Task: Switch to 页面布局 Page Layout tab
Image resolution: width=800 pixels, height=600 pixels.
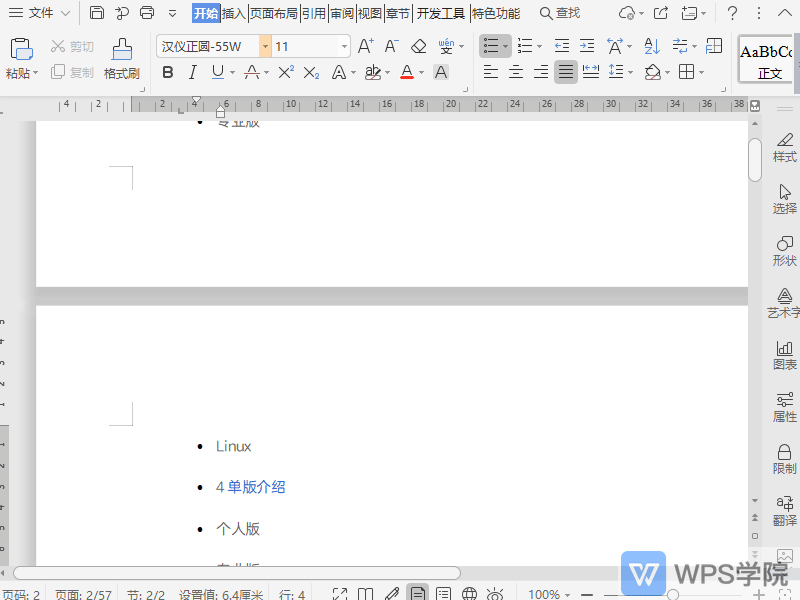Action: (x=274, y=13)
